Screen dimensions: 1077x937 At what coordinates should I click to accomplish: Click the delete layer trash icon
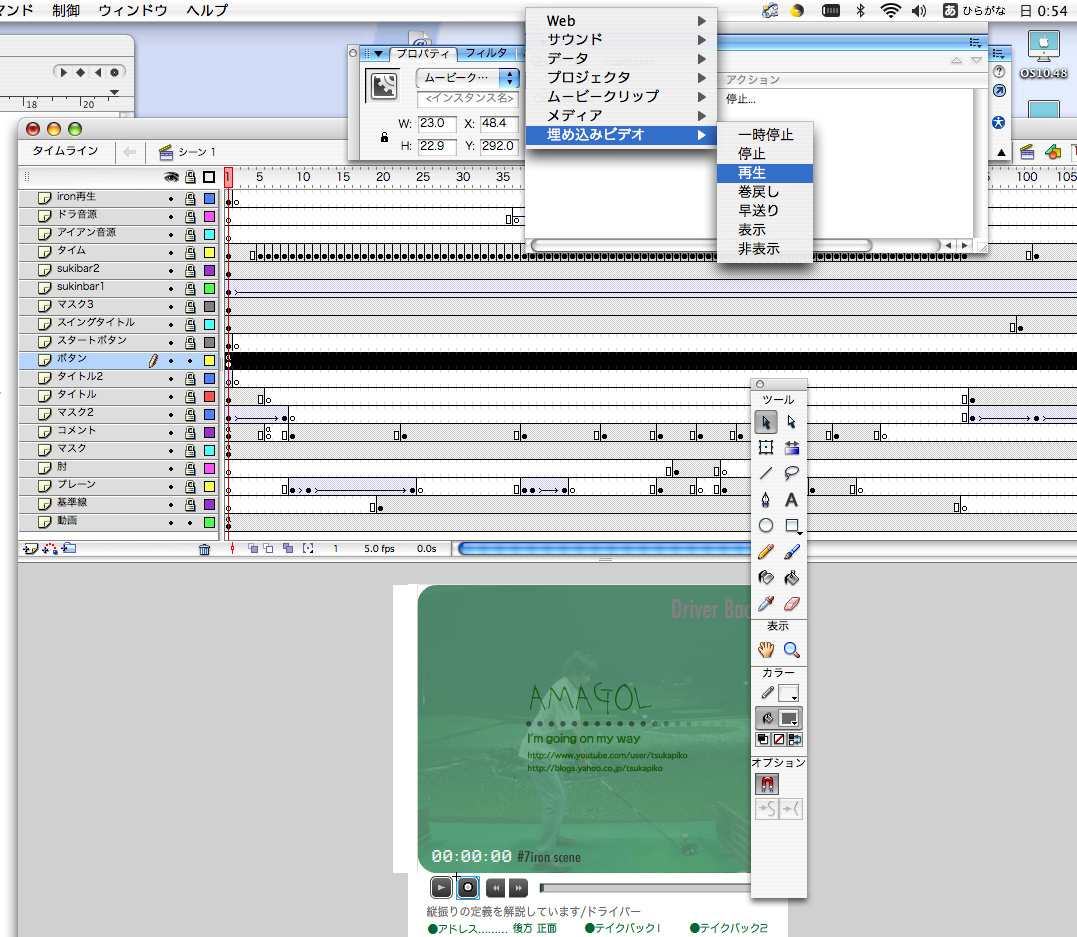coord(204,549)
